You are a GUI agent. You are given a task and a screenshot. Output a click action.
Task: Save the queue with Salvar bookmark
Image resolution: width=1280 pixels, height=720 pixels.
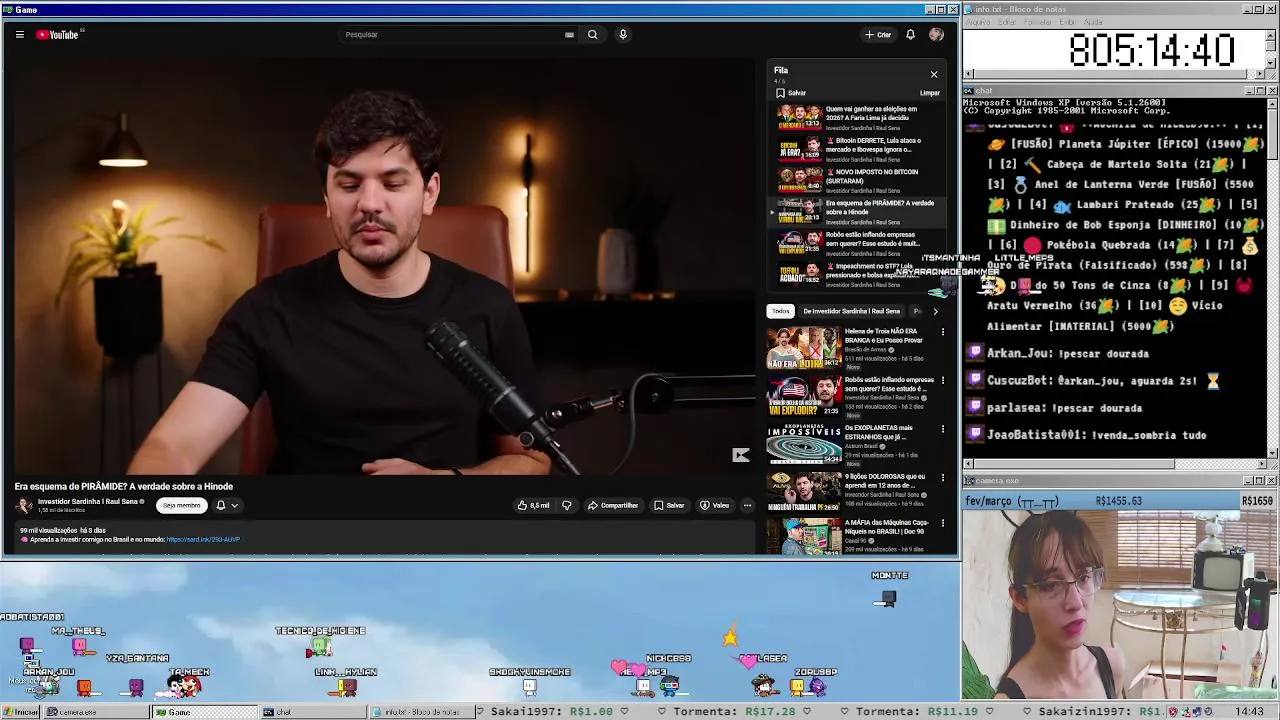pos(791,93)
